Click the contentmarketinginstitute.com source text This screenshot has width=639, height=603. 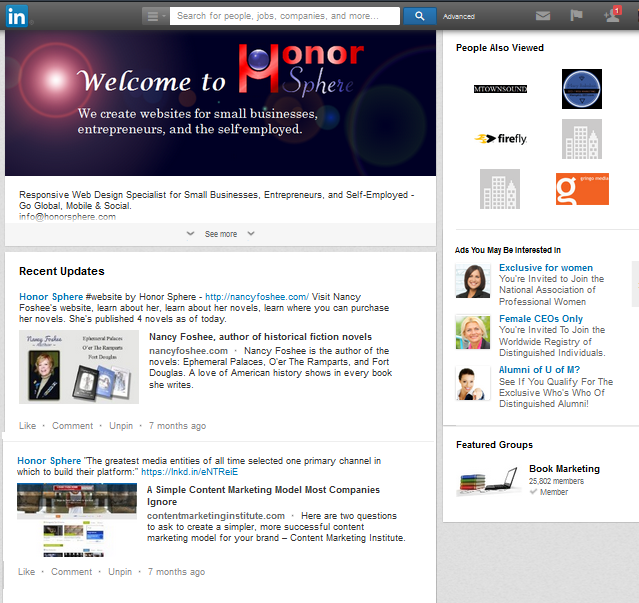pos(216,516)
